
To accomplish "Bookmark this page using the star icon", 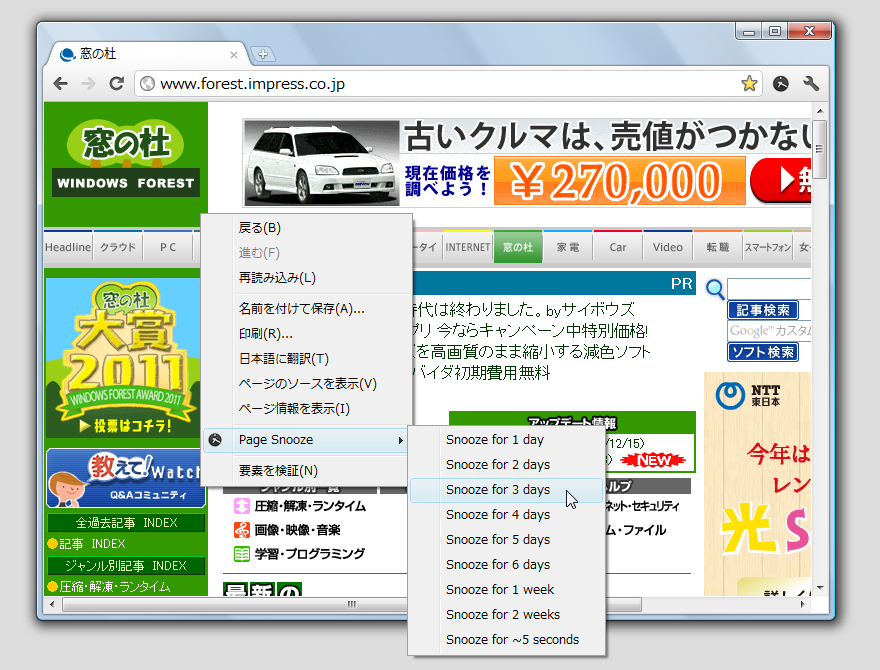I will (749, 84).
